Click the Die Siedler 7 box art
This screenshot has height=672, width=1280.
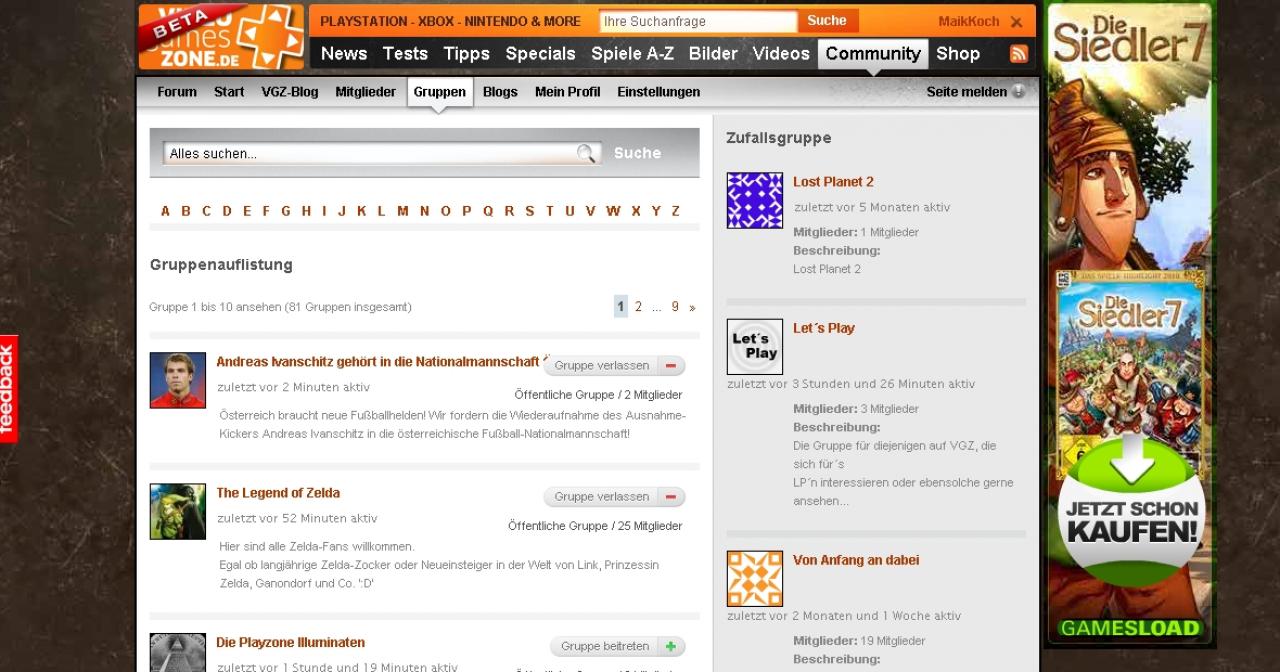(x=1131, y=367)
